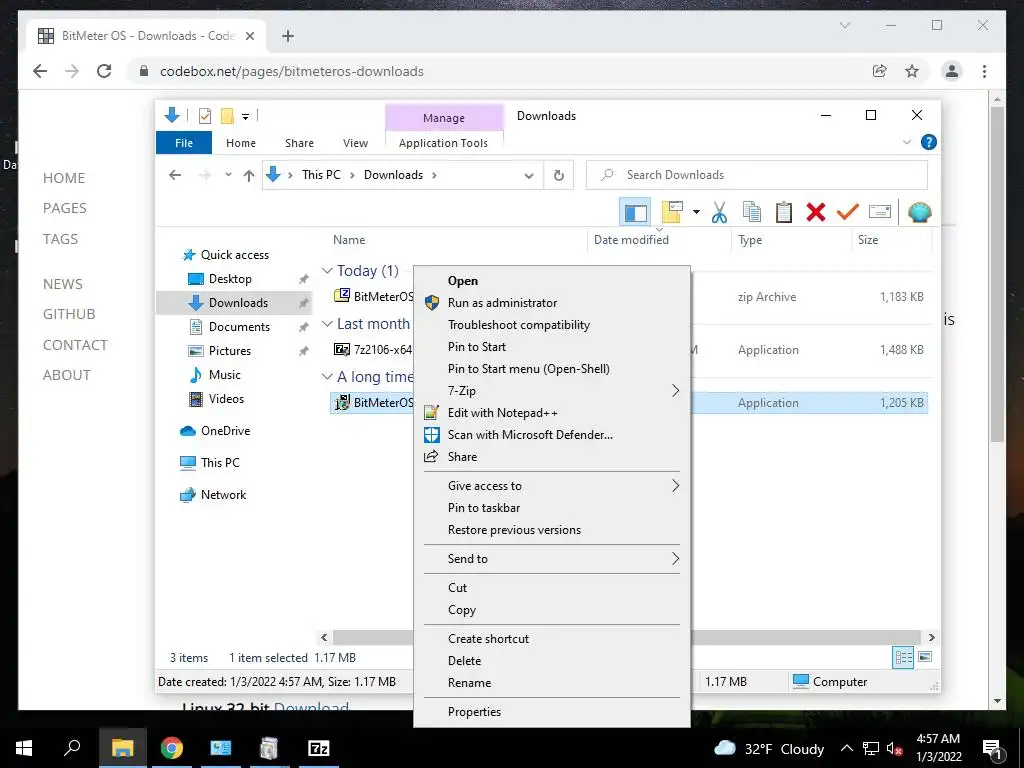Select Network in navigation pane
The width and height of the screenshot is (1024, 768).
pyautogui.click(x=223, y=494)
